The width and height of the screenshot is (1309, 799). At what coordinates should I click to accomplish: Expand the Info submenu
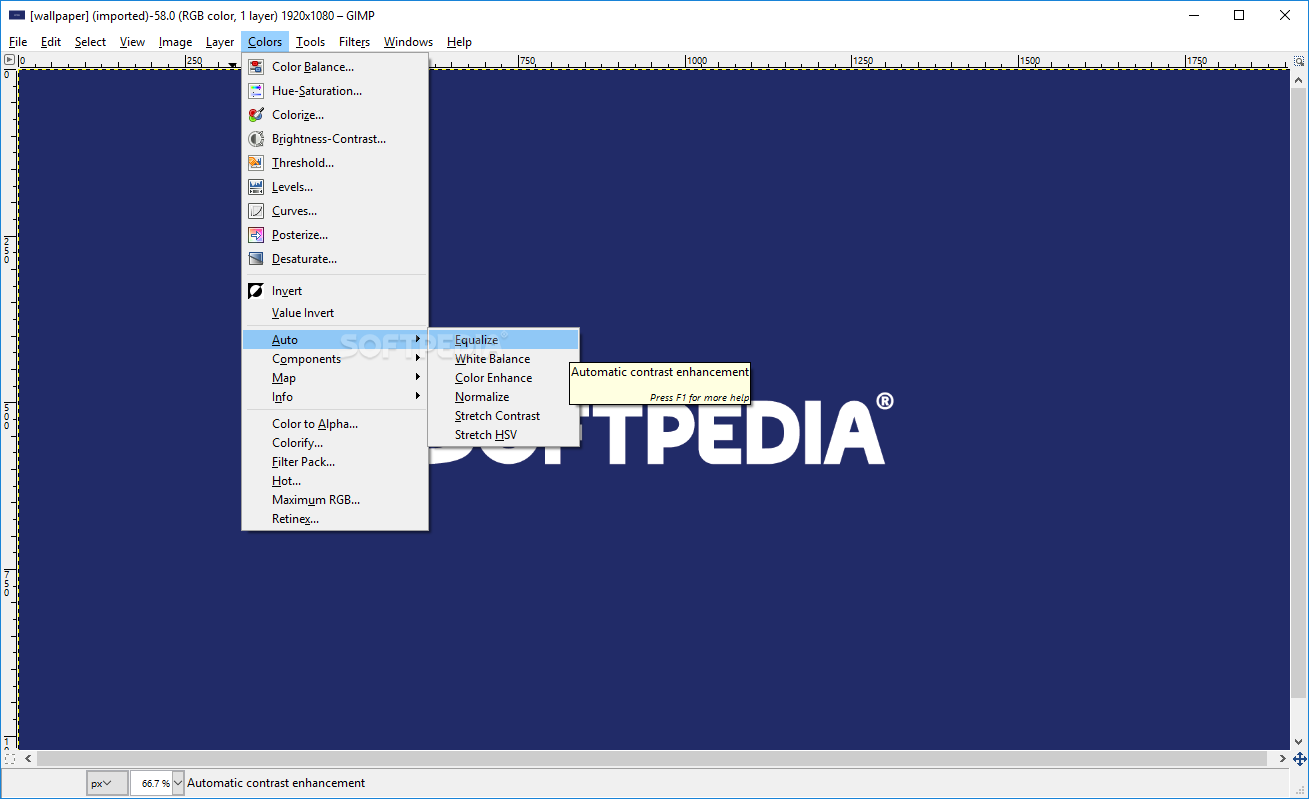[335, 397]
